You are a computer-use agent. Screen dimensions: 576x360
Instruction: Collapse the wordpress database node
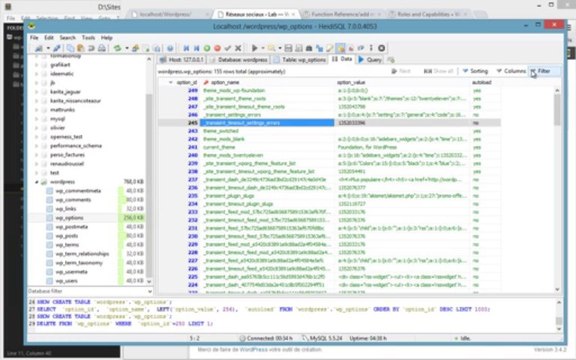[x=37, y=182]
